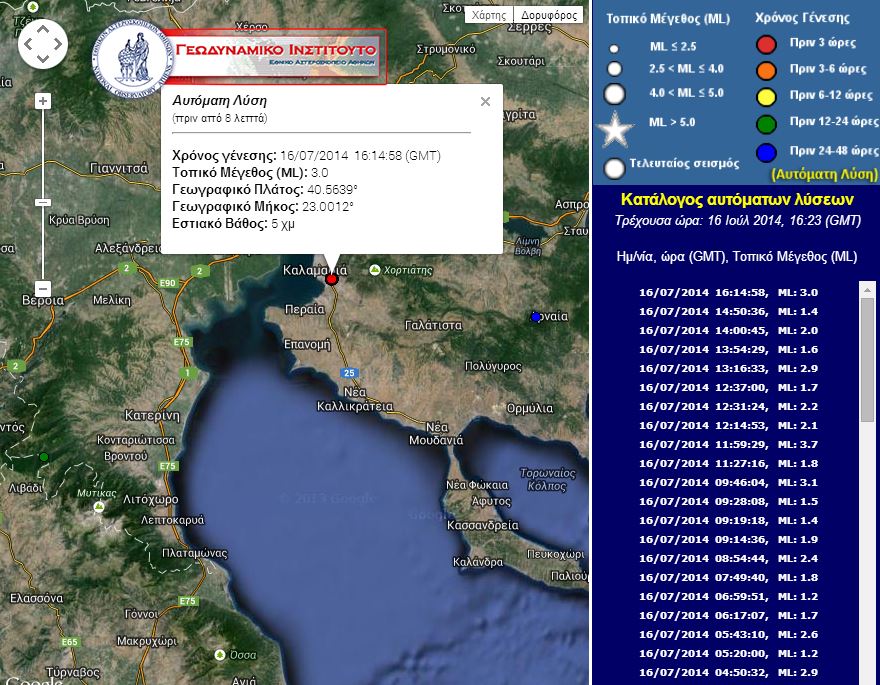Image resolution: width=880 pixels, height=685 pixels.
Task: Click the red 'Πριν 3 ώρες' legend circle
Action: (766, 44)
